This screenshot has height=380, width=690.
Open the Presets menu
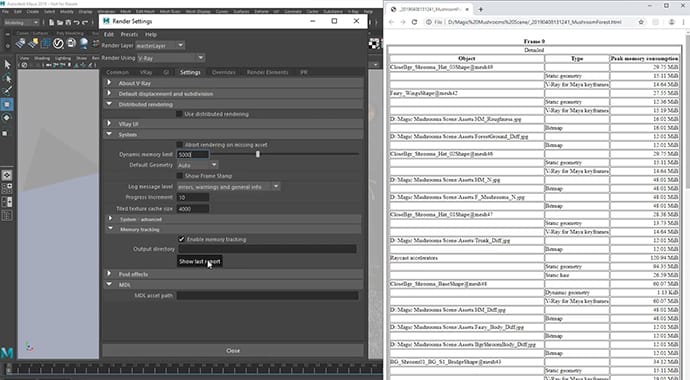(129, 34)
